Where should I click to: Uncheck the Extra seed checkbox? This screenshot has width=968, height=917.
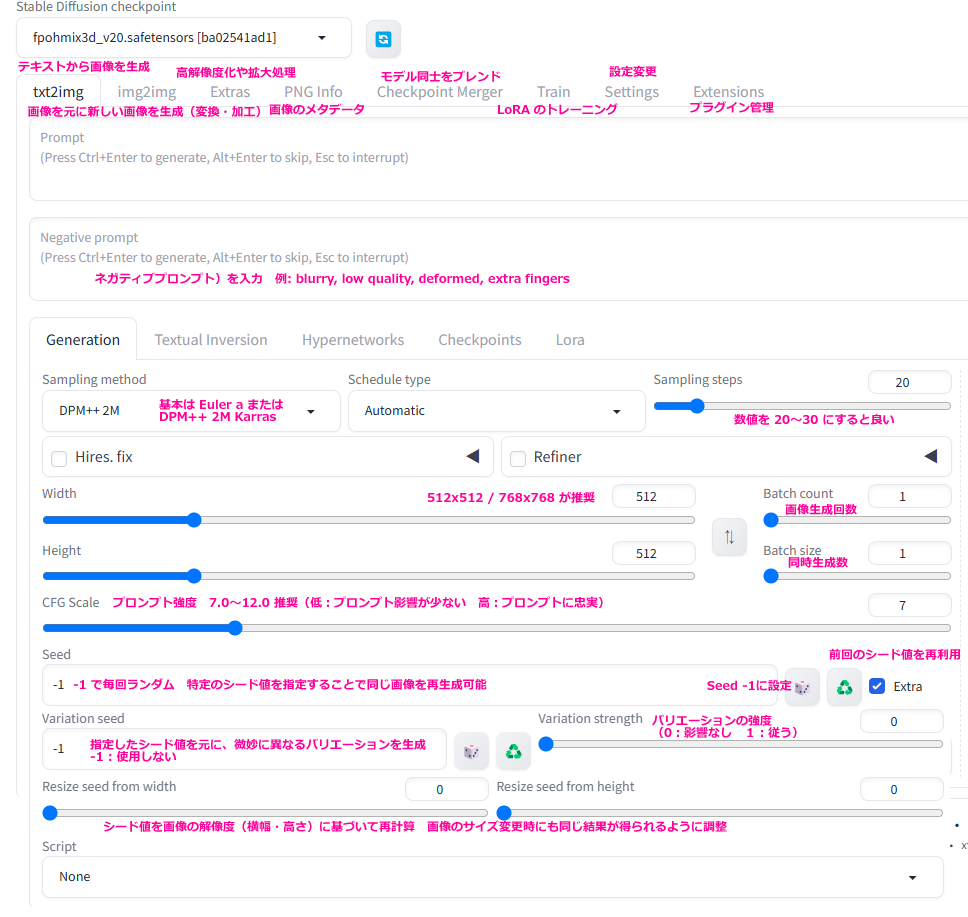(877, 686)
